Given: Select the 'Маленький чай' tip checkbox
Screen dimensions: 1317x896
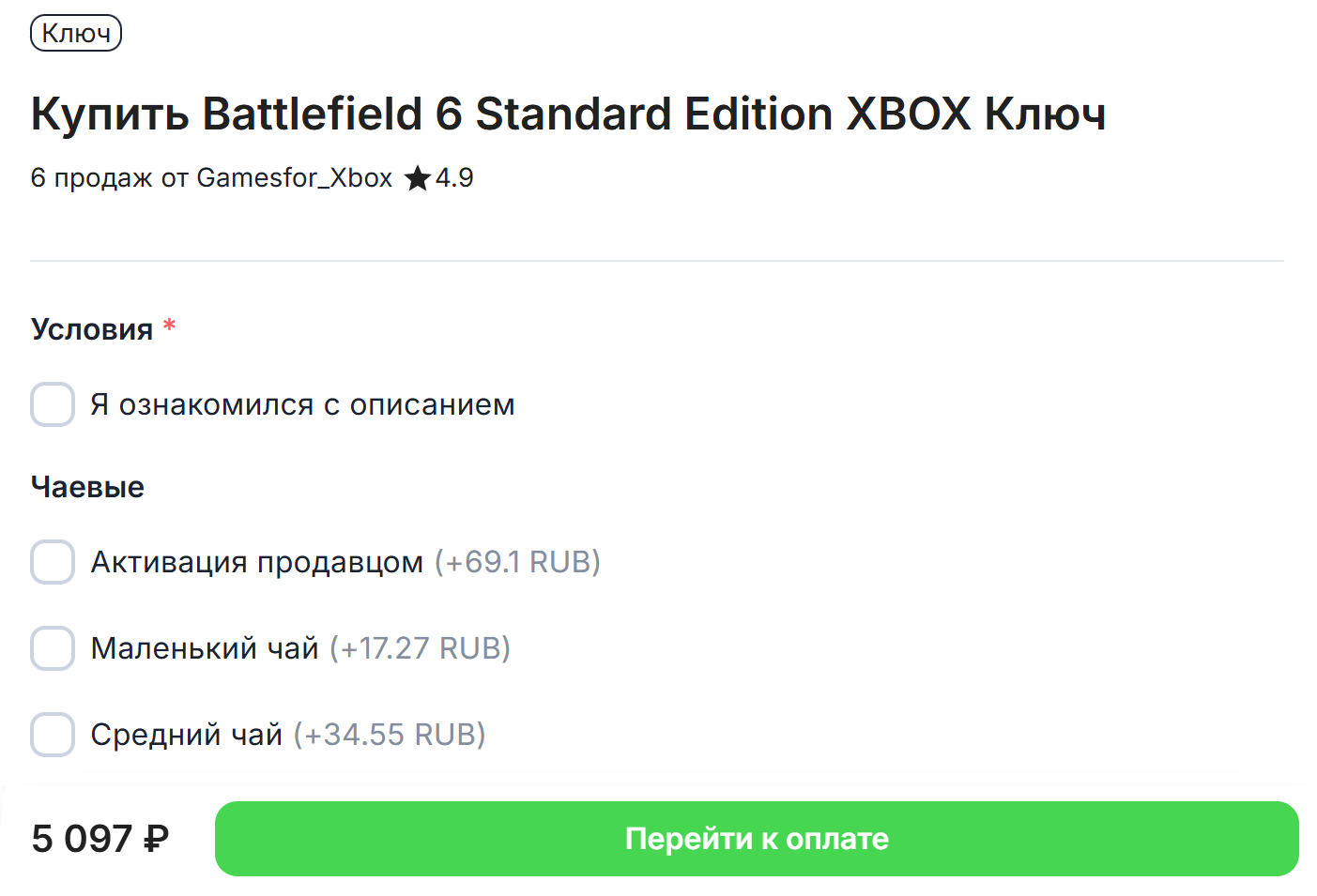Looking at the screenshot, I should pyautogui.click(x=53, y=648).
